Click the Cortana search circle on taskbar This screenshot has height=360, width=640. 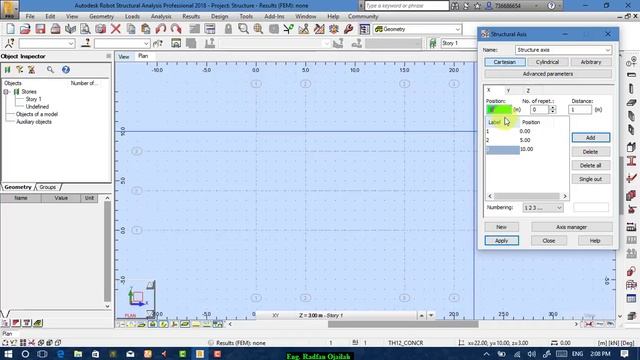click(25, 353)
